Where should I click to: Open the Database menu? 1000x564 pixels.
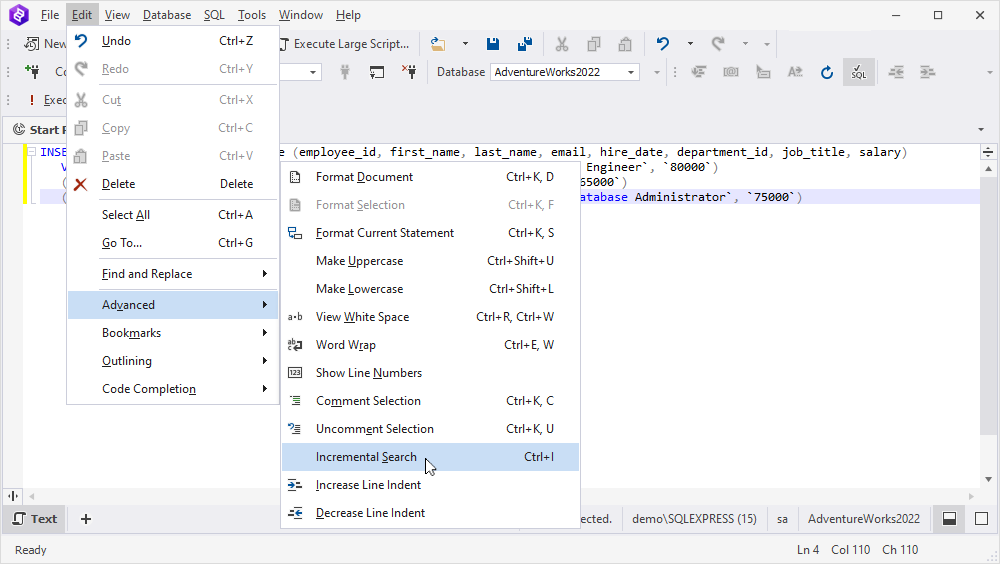point(167,15)
